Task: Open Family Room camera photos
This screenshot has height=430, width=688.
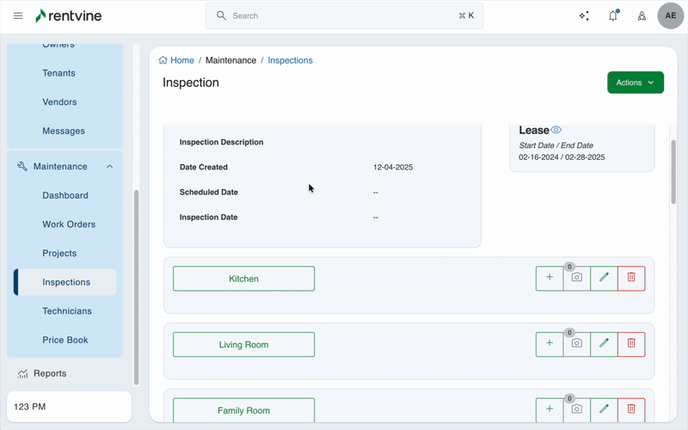Action: click(x=576, y=409)
